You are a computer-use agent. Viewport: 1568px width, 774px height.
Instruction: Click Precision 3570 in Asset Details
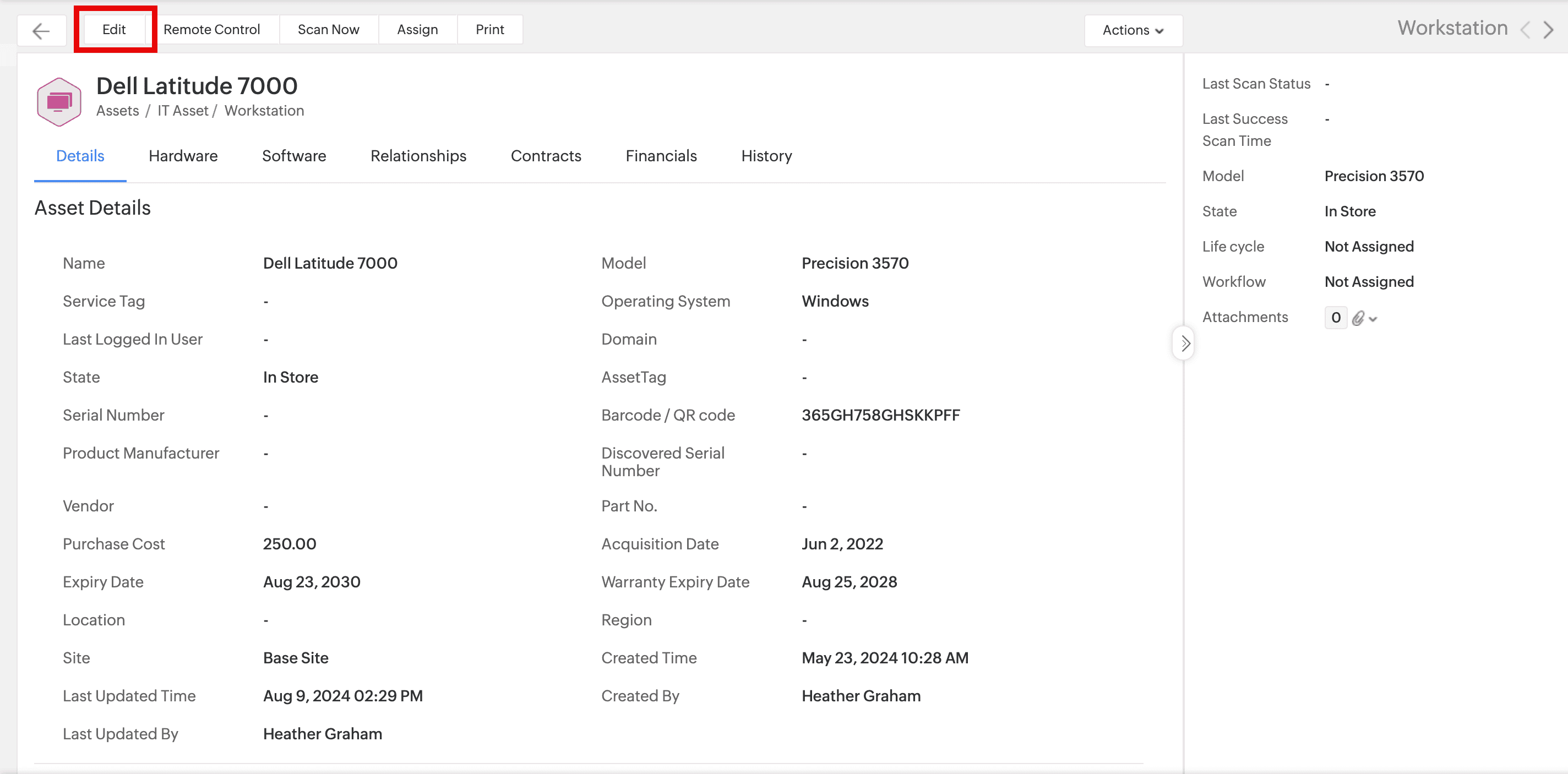click(855, 264)
